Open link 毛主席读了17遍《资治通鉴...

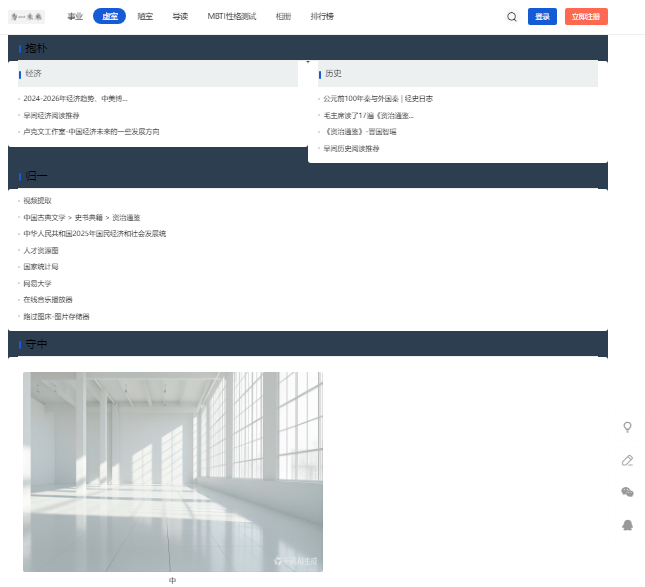pos(369,116)
